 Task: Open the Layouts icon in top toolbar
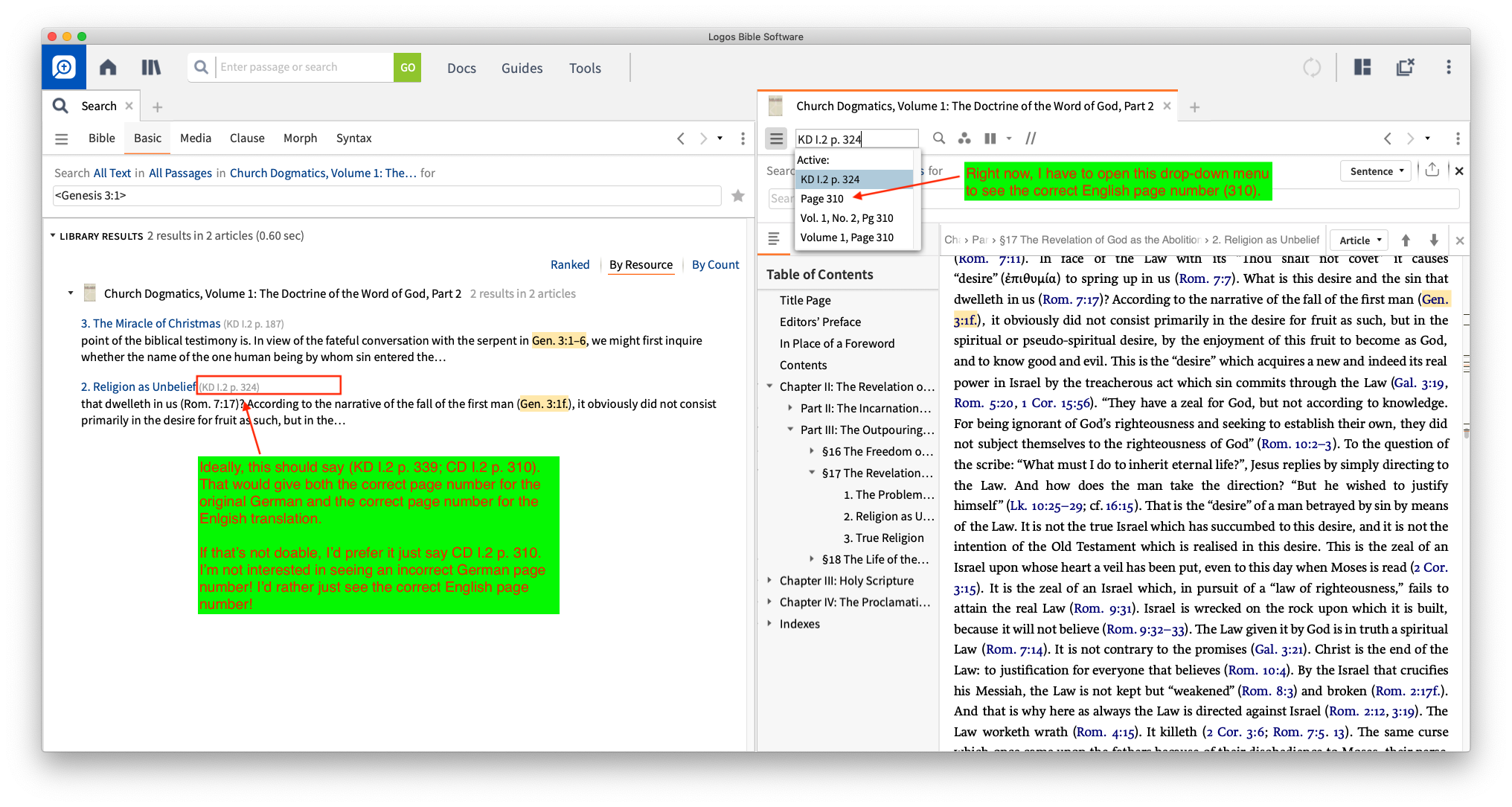coord(1362,68)
